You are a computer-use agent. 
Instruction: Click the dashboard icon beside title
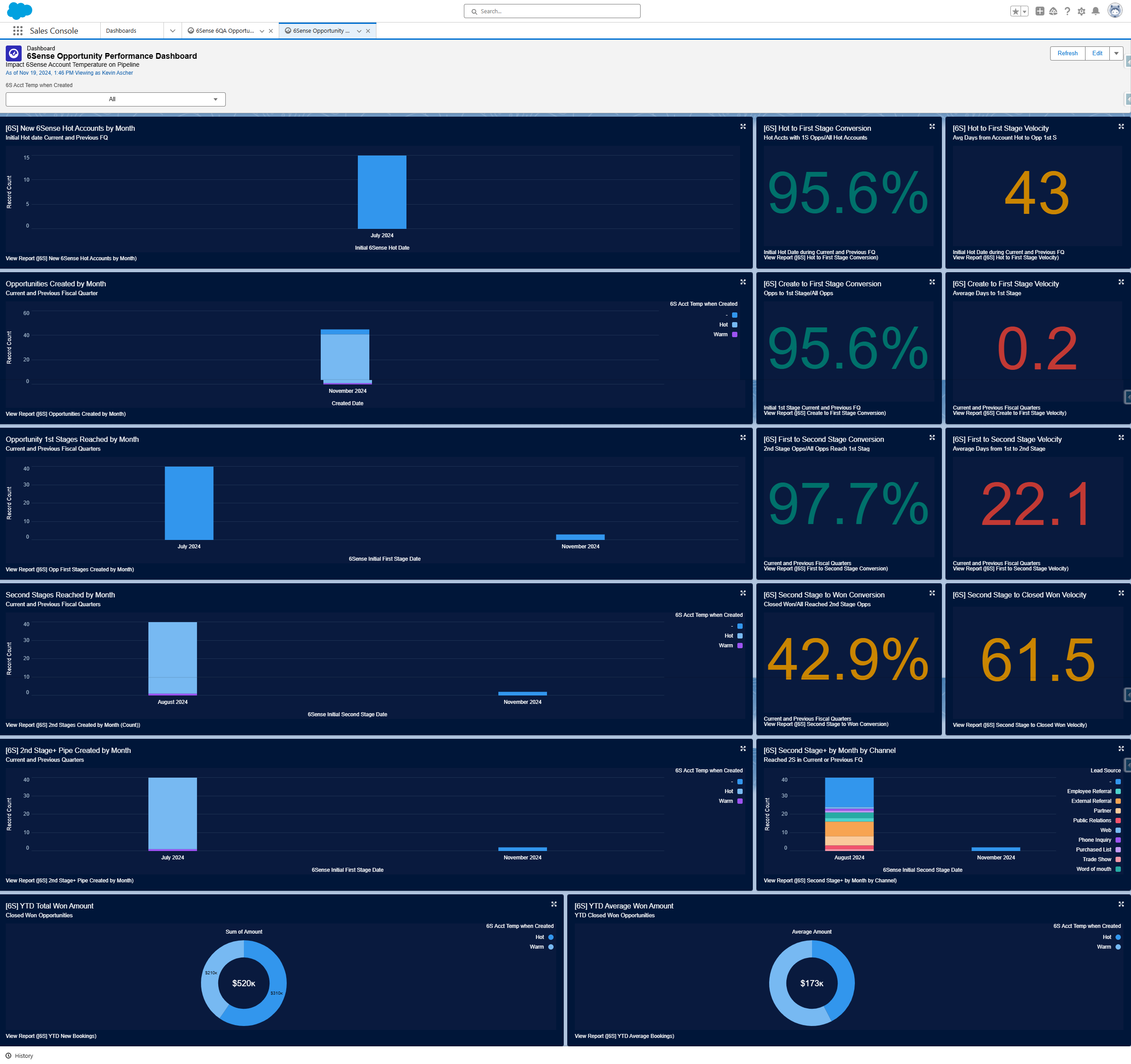(x=14, y=53)
